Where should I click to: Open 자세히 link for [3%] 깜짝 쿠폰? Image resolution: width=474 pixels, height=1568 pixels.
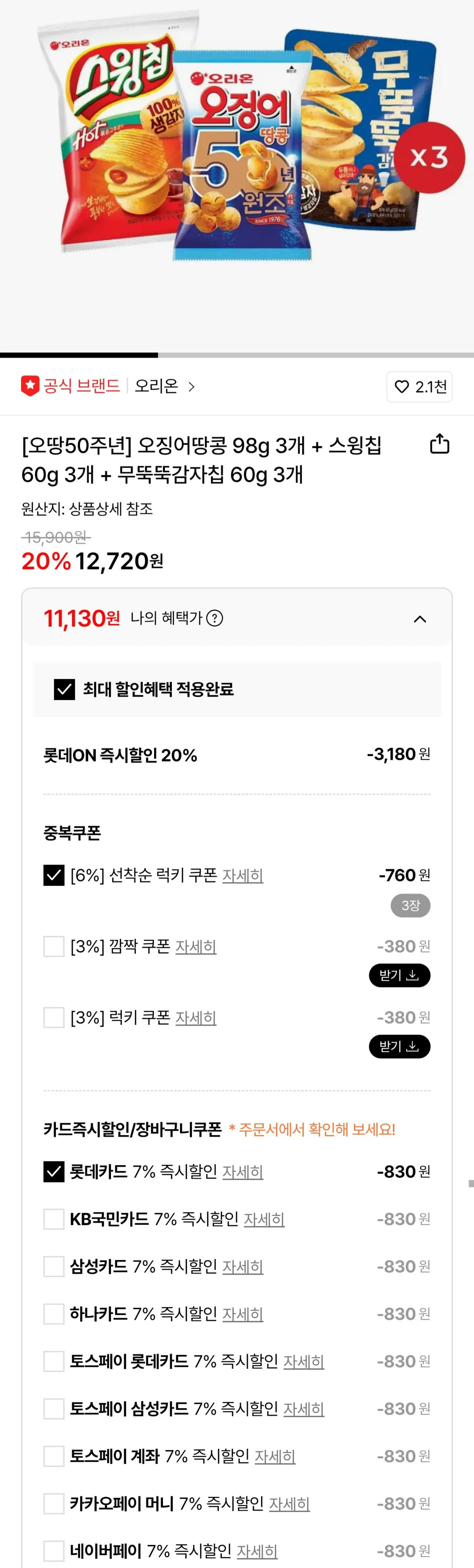pos(196,947)
